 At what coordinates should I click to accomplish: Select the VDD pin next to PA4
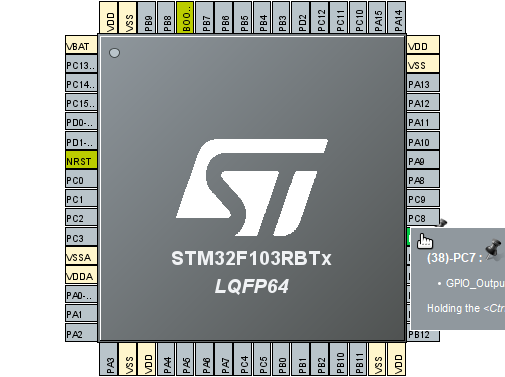tap(147, 359)
